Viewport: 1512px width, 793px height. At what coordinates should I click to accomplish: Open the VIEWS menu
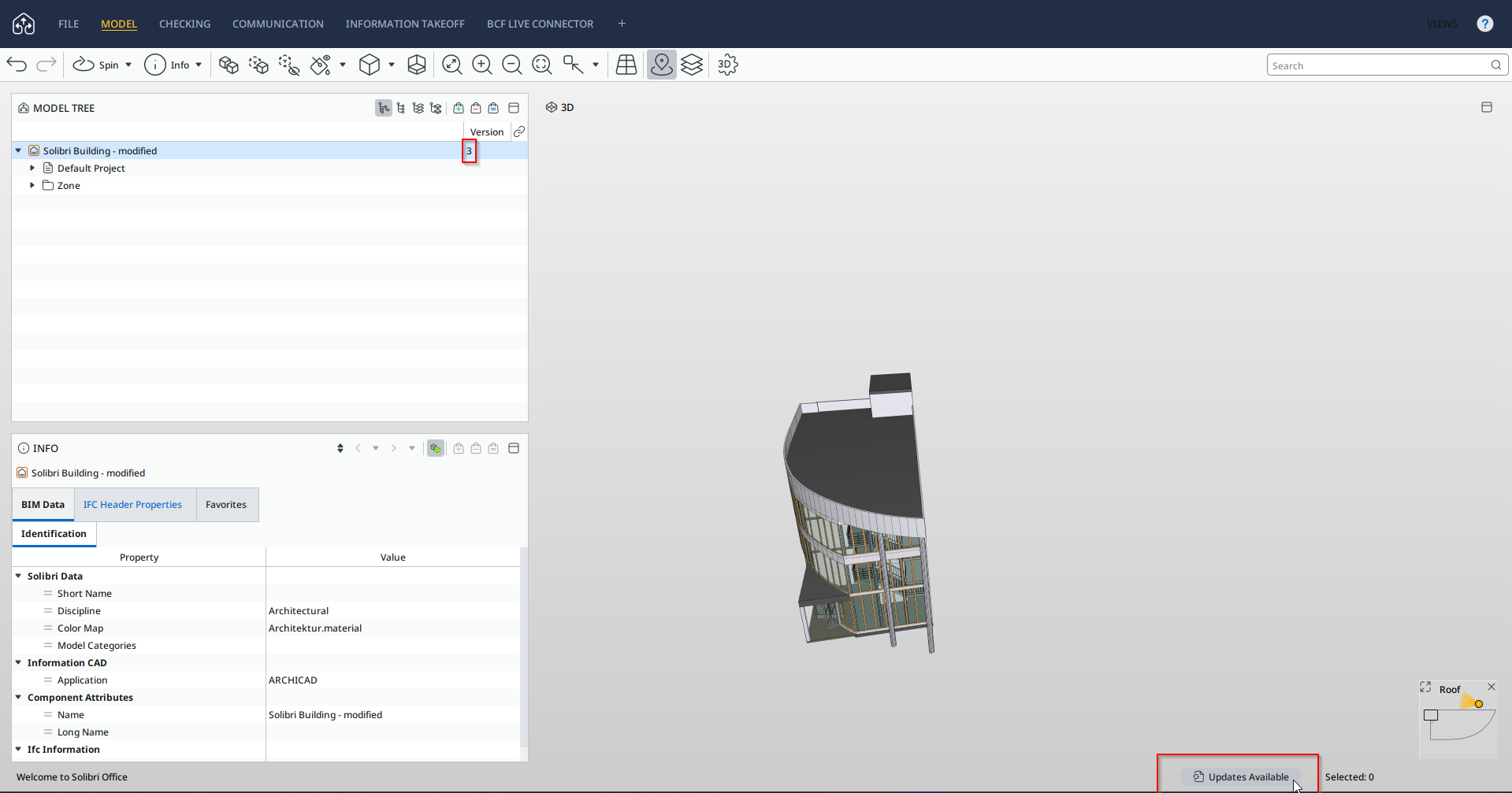click(1442, 24)
